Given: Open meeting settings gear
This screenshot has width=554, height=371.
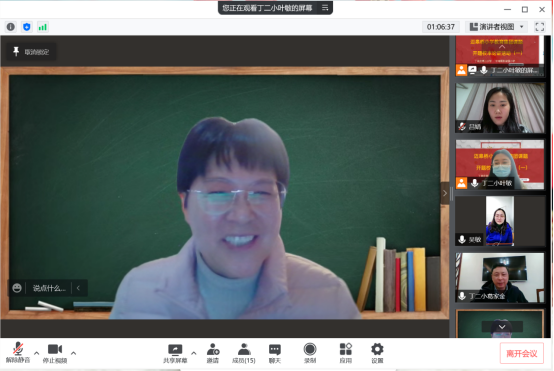Looking at the screenshot, I should pos(377,353).
